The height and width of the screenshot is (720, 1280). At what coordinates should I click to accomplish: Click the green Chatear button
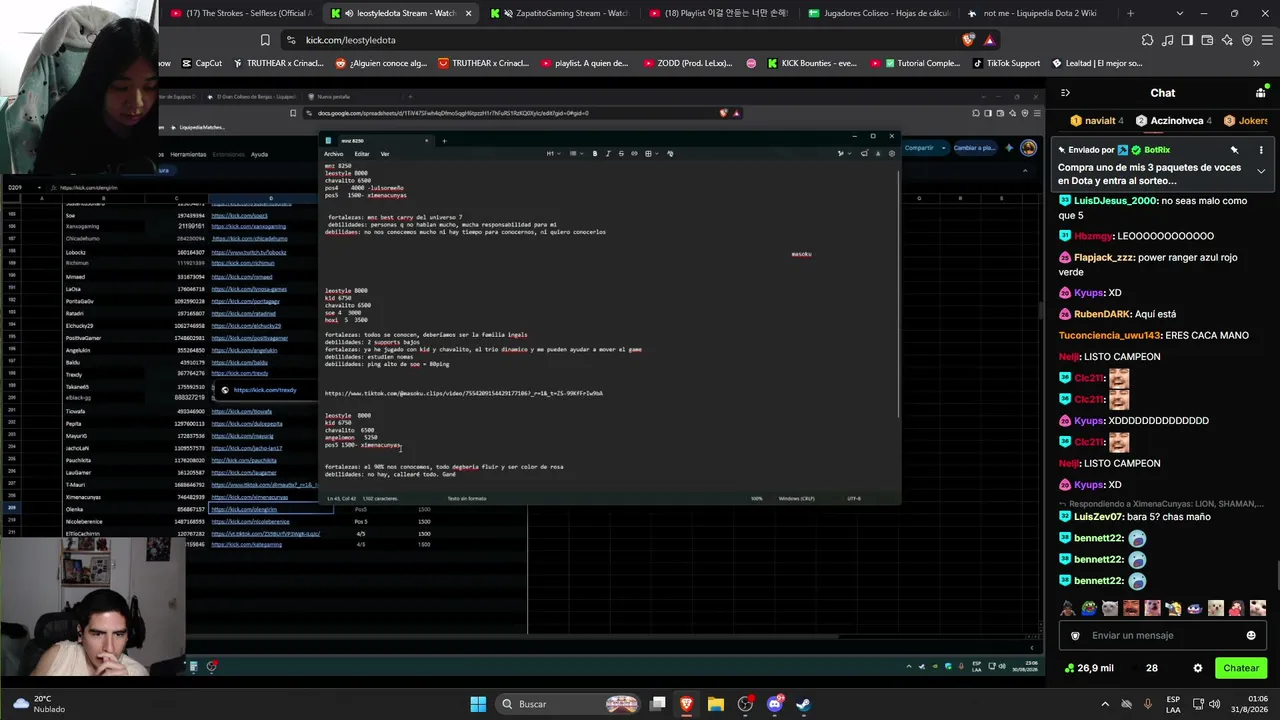[x=1241, y=668]
